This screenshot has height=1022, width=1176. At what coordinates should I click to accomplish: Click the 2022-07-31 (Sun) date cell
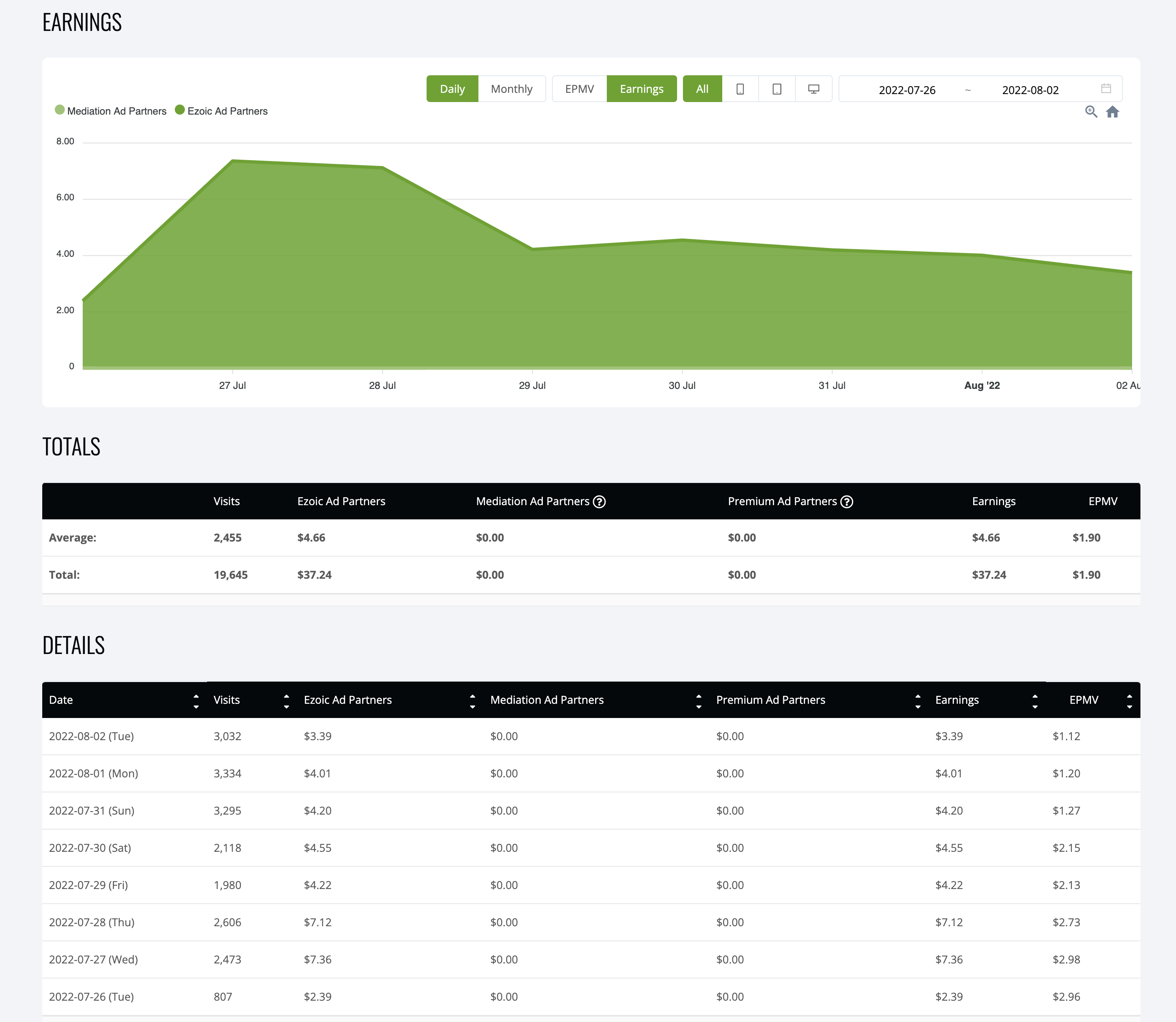pyautogui.click(x=92, y=810)
